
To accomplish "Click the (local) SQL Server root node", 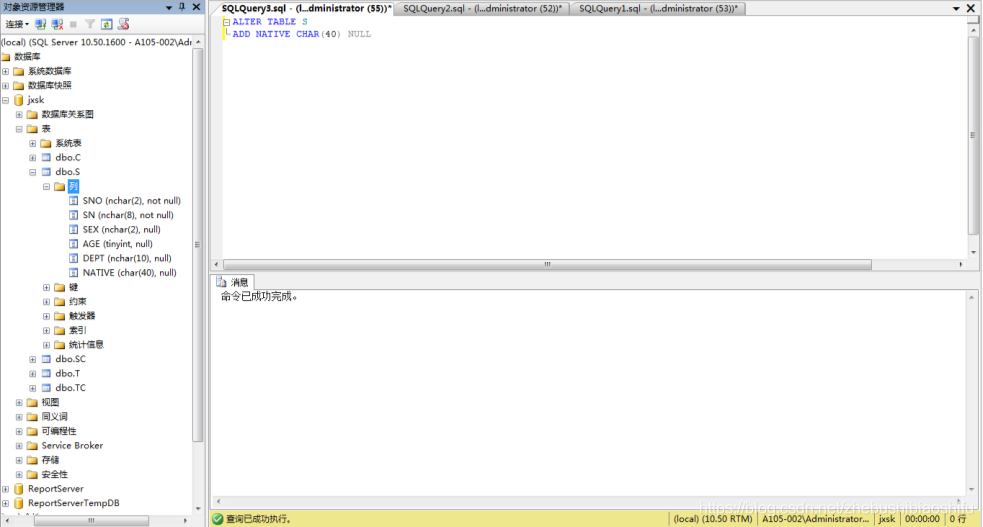I will point(97,43).
